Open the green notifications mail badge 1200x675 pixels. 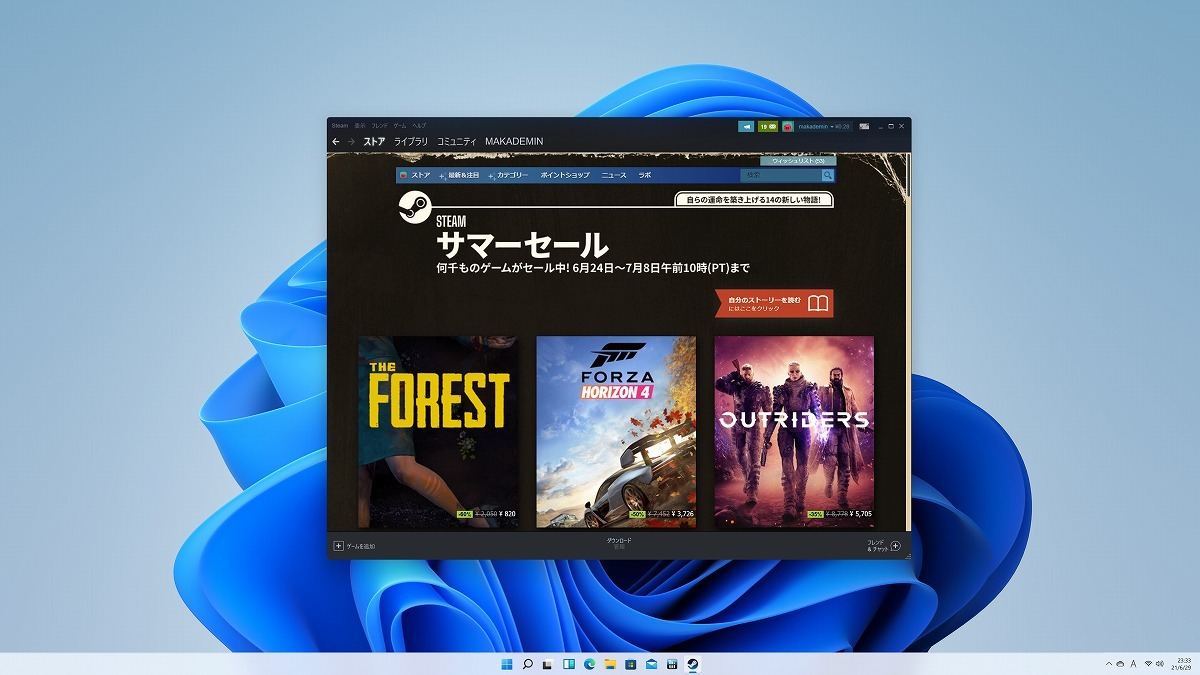coord(770,127)
